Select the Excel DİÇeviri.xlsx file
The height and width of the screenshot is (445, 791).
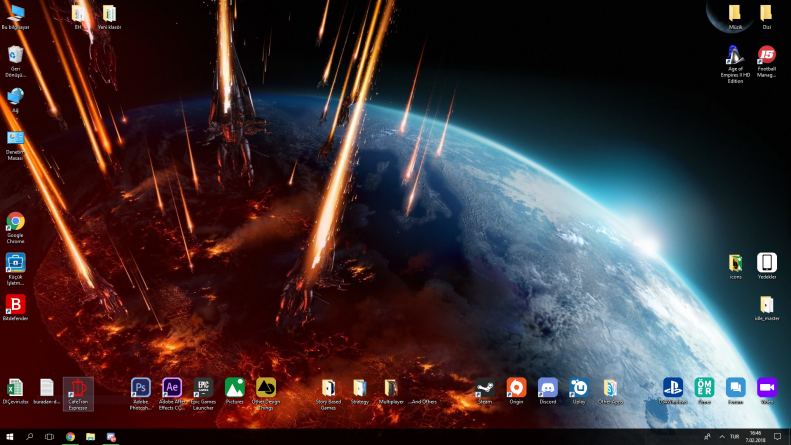(x=15, y=391)
